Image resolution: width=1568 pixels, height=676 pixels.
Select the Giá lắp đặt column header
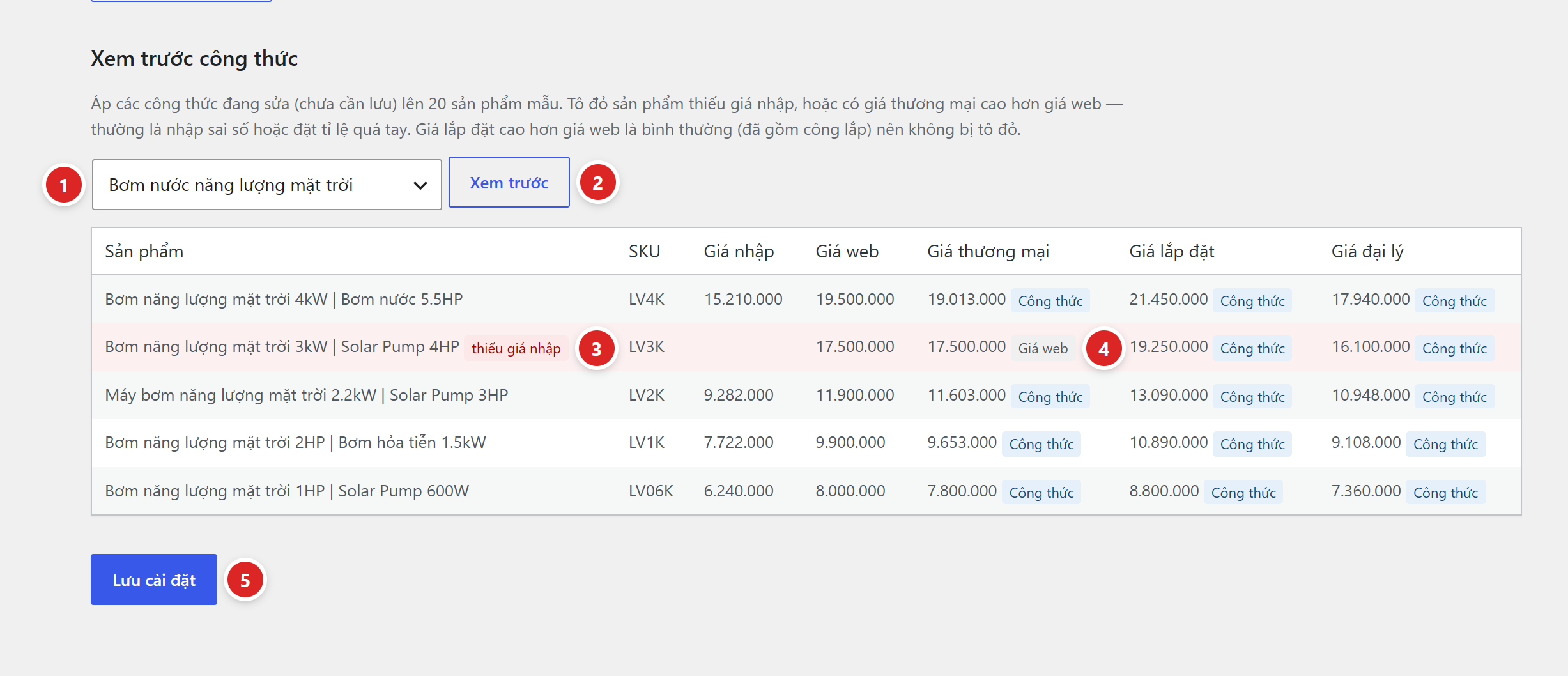click(1171, 251)
